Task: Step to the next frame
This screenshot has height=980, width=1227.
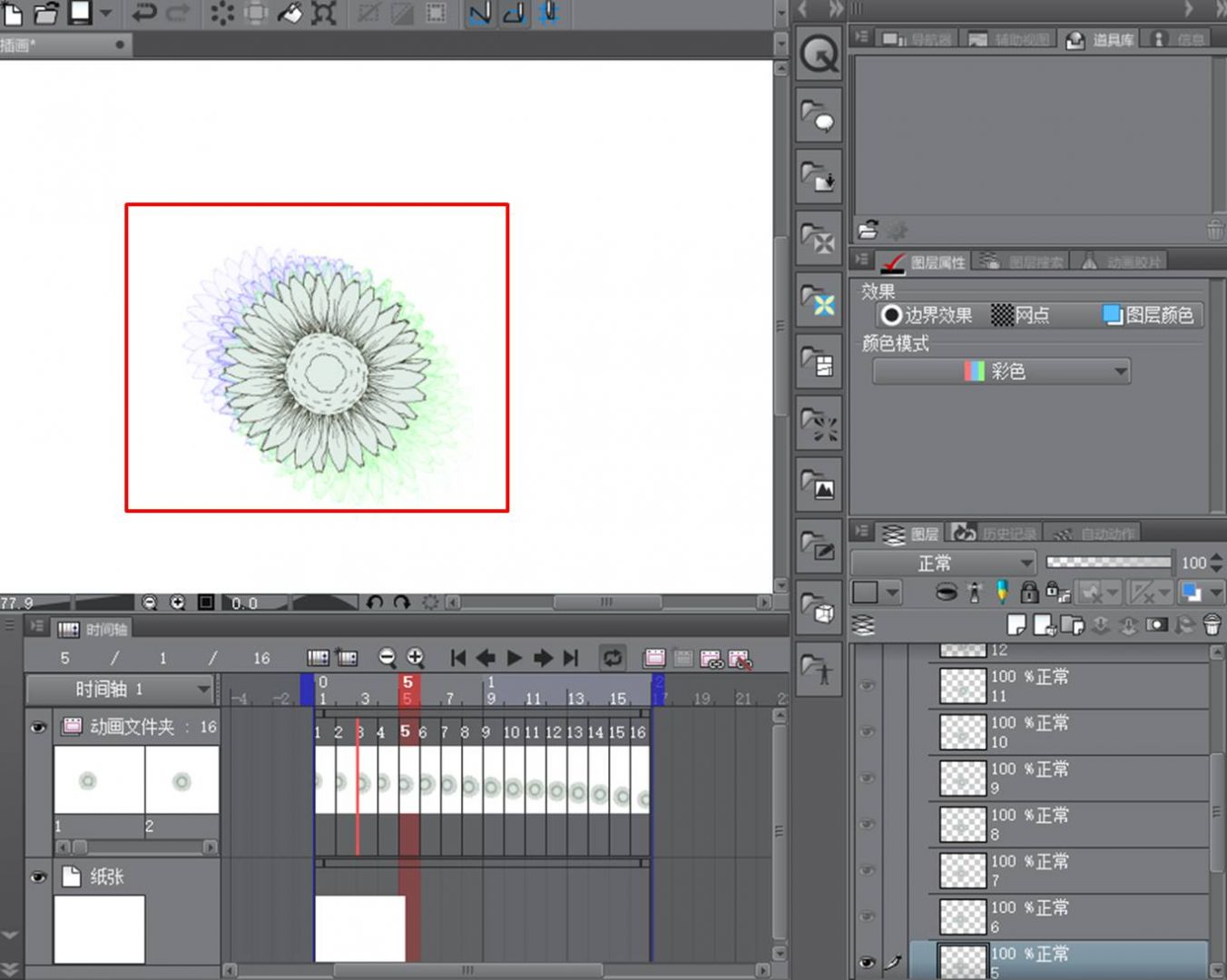Action: (x=543, y=658)
